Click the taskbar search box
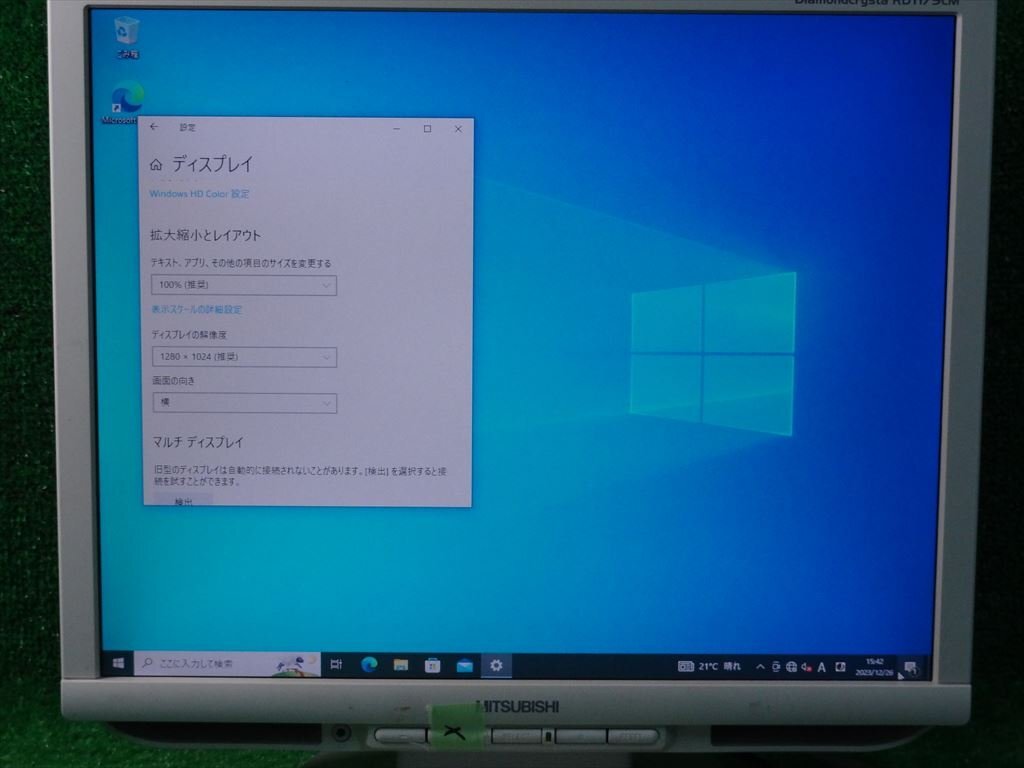The image size is (1024, 768). click(x=227, y=664)
